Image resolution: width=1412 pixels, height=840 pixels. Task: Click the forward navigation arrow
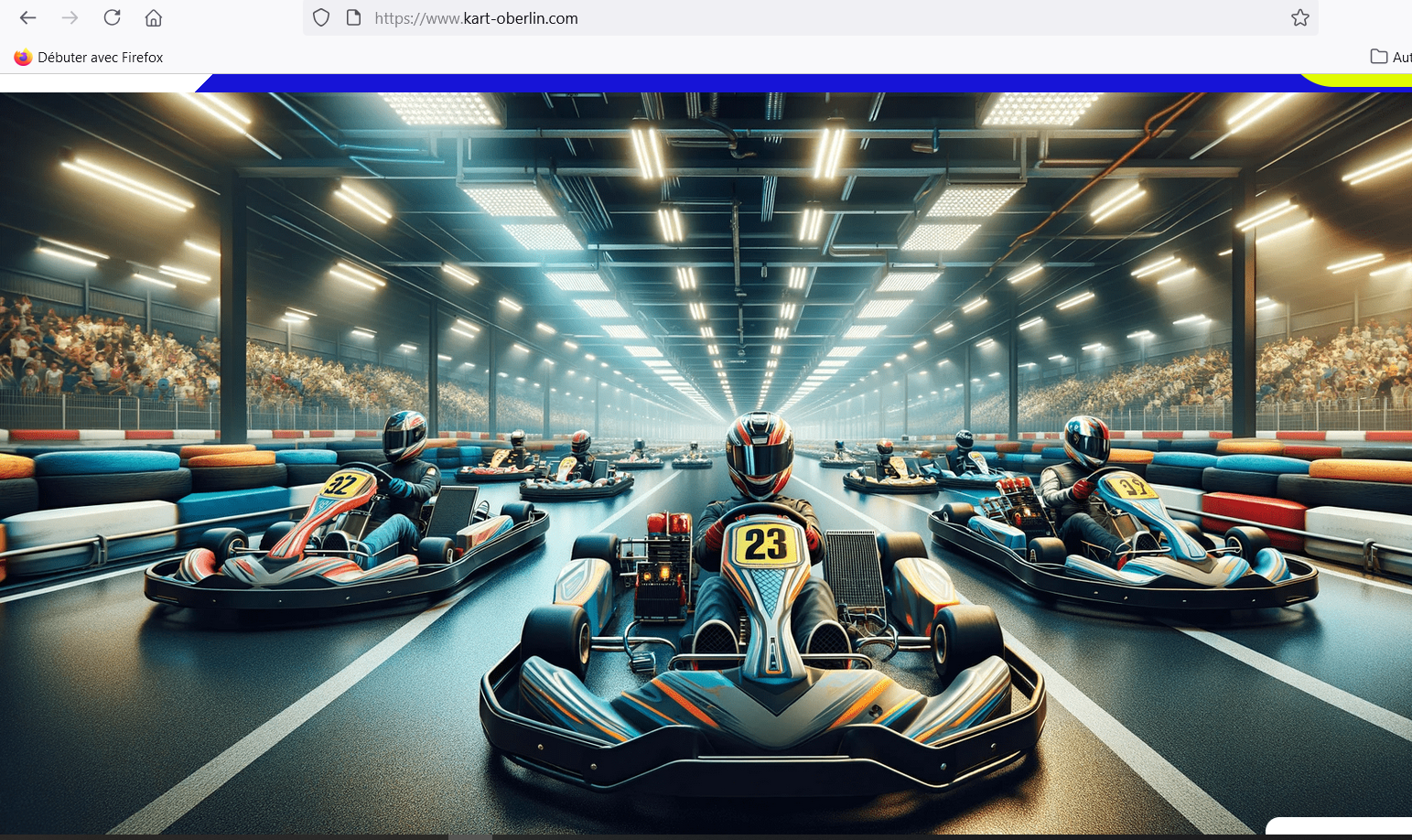(x=70, y=18)
